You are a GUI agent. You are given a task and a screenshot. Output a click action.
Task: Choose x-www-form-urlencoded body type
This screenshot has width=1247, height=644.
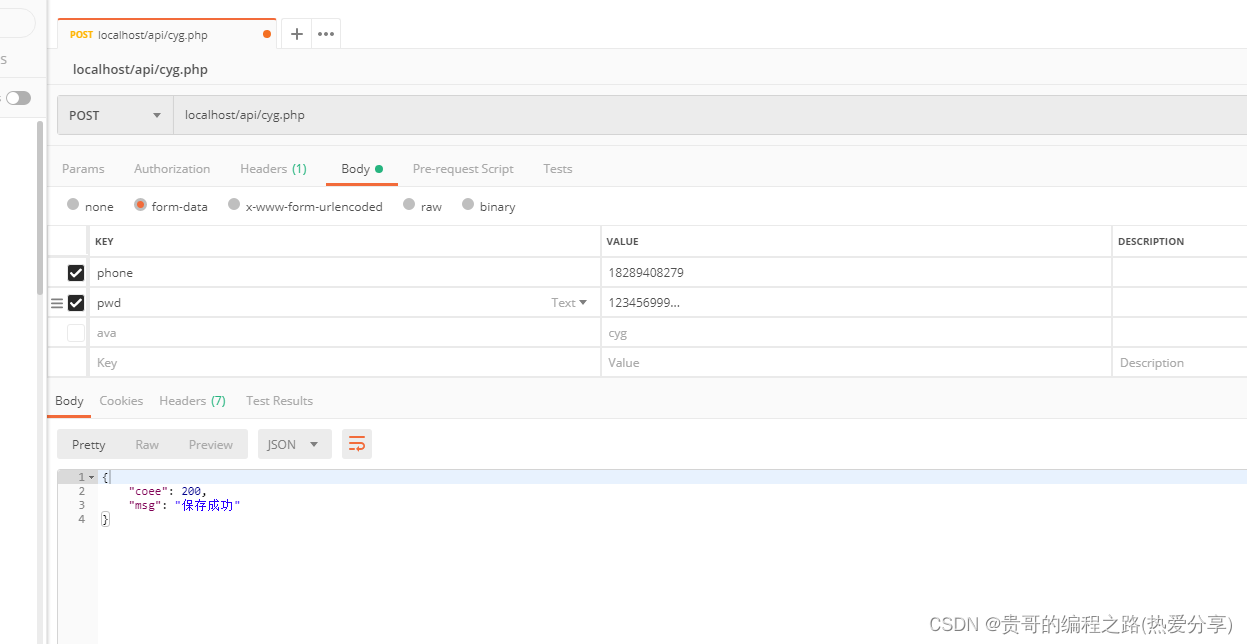tap(234, 205)
